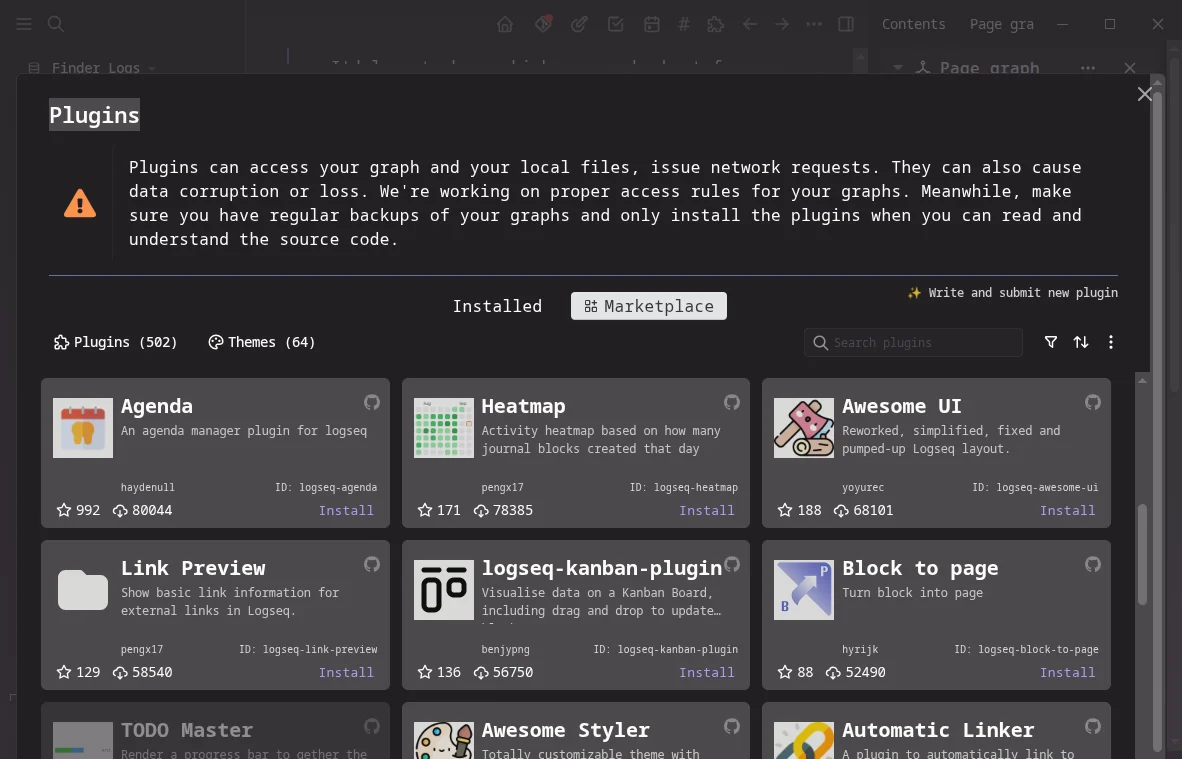
Task: Click the Awesome UI hammer thumbnail
Action: coord(804,428)
